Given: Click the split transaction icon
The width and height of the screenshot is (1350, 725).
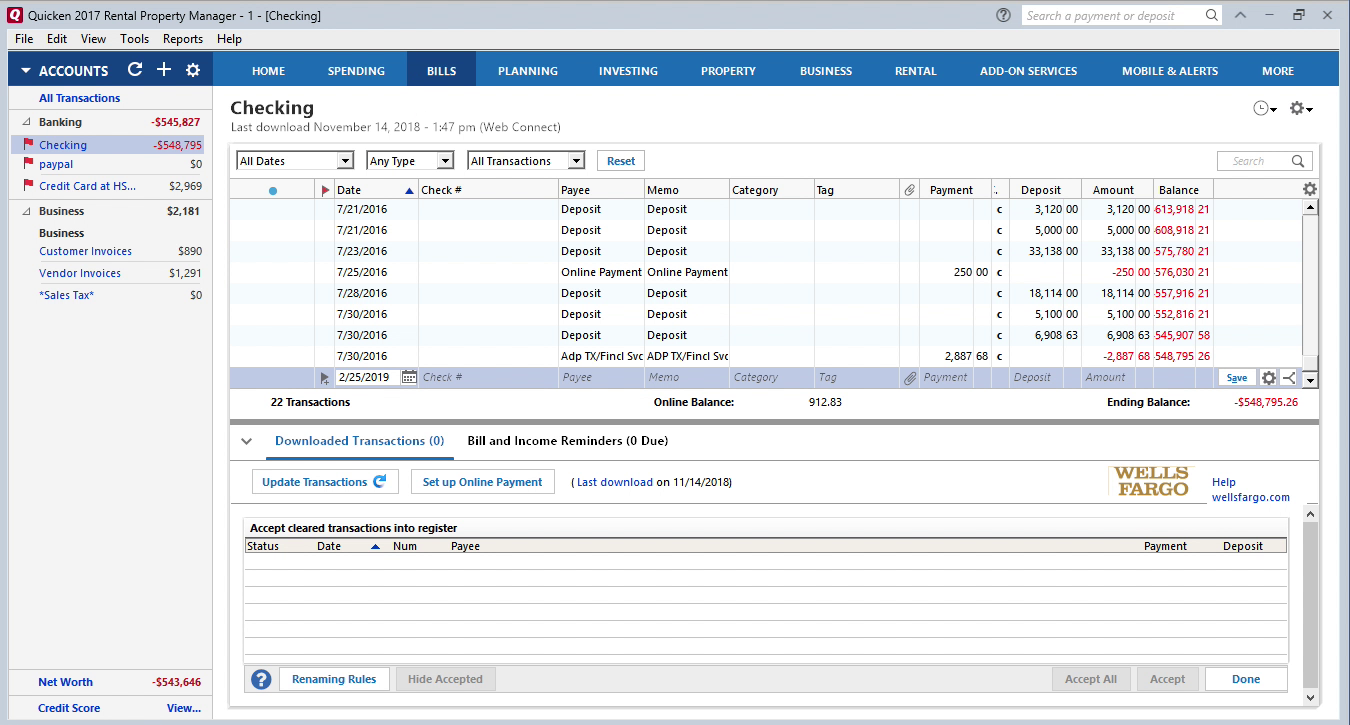Looking at the screenshot, I should (x=1288, y=378).
